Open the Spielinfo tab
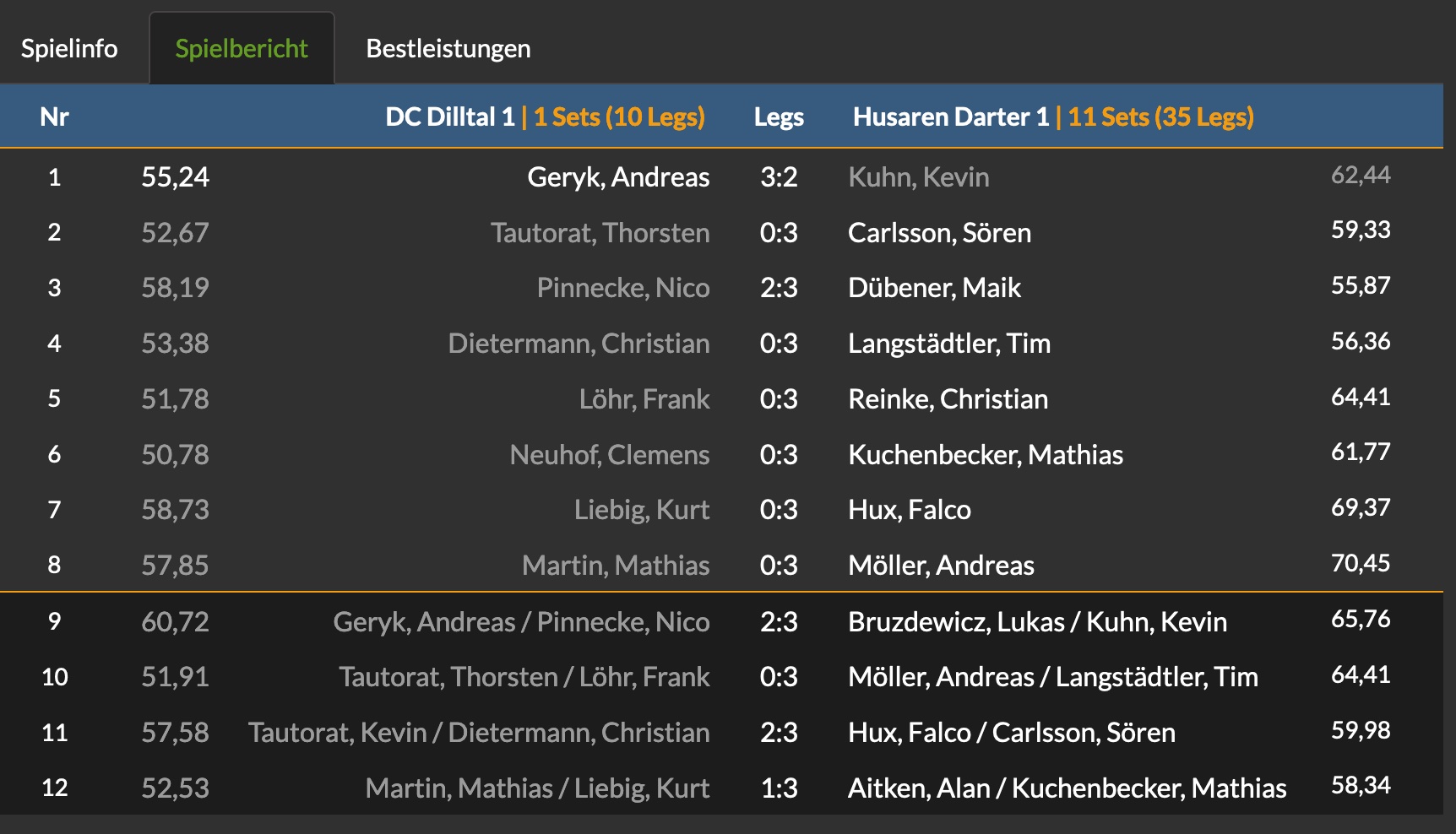The image size is (1456, 834). [x=69, y=49]
